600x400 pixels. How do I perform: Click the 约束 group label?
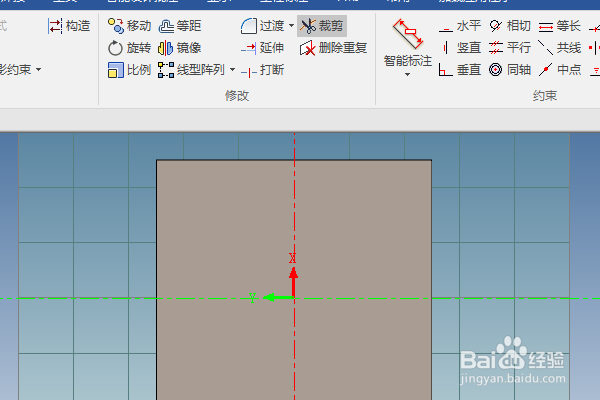coord(545,96)
